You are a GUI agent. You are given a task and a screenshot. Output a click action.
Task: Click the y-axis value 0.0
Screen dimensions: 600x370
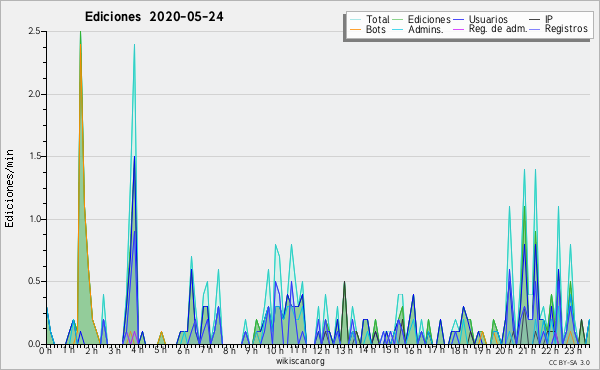(34, 344)
